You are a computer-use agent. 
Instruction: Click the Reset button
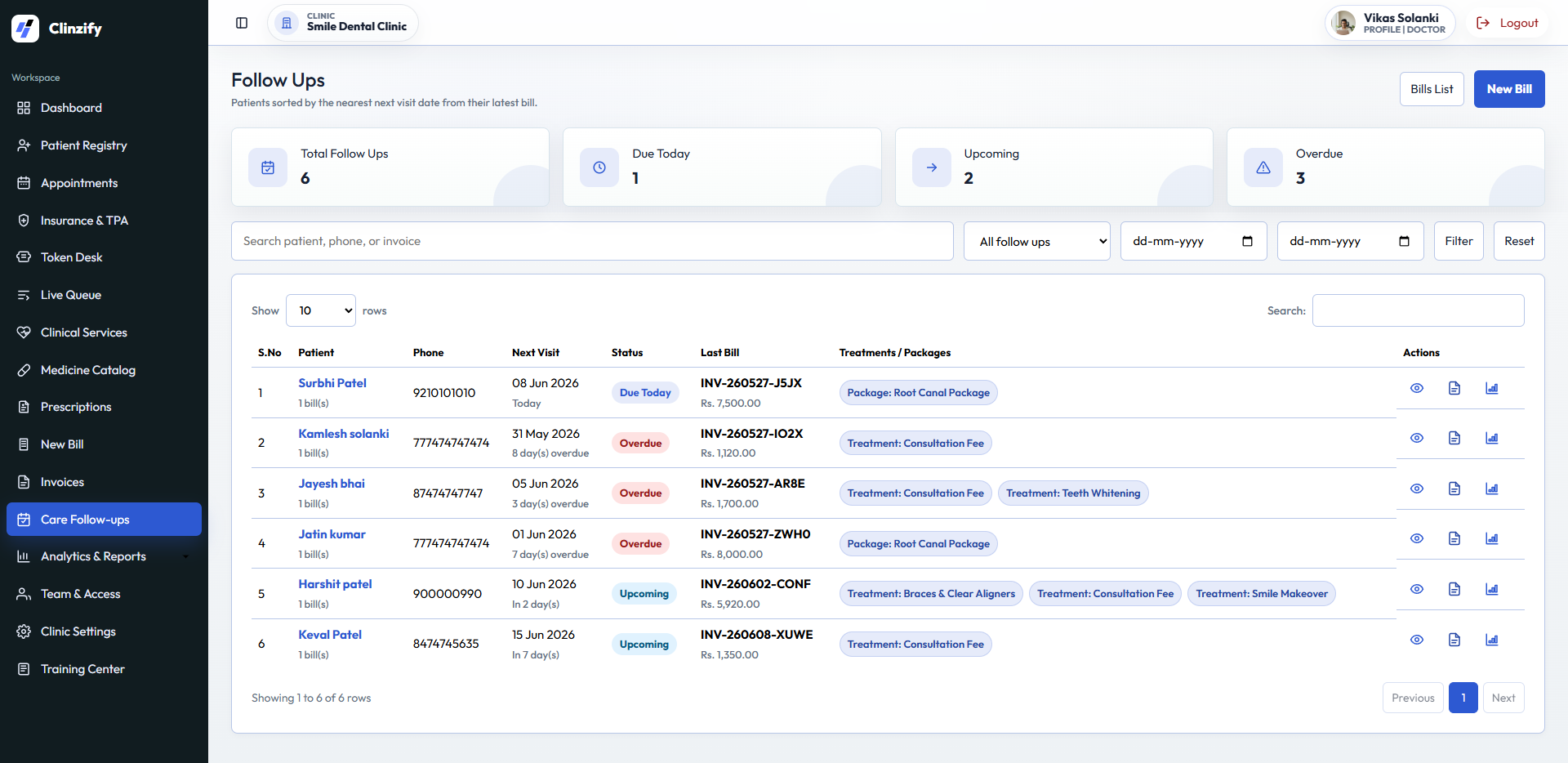point(1519,241)
